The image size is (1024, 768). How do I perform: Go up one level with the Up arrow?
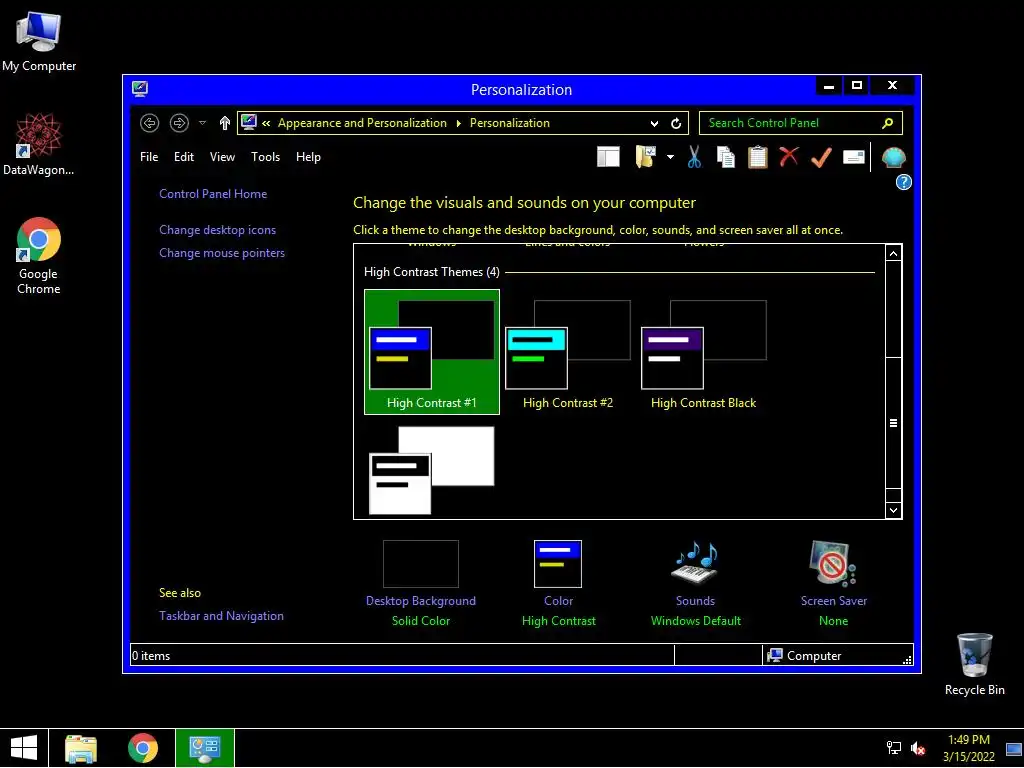225,123
